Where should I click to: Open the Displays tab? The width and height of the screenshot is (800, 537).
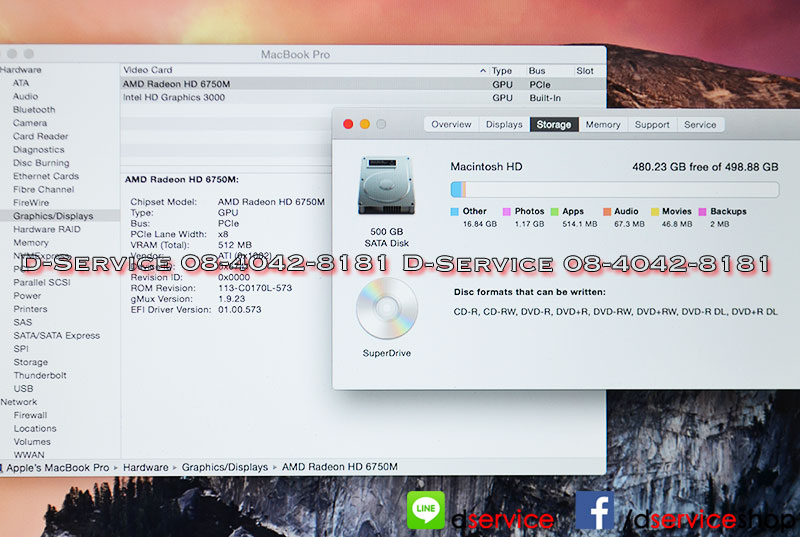tap(504, 124)
